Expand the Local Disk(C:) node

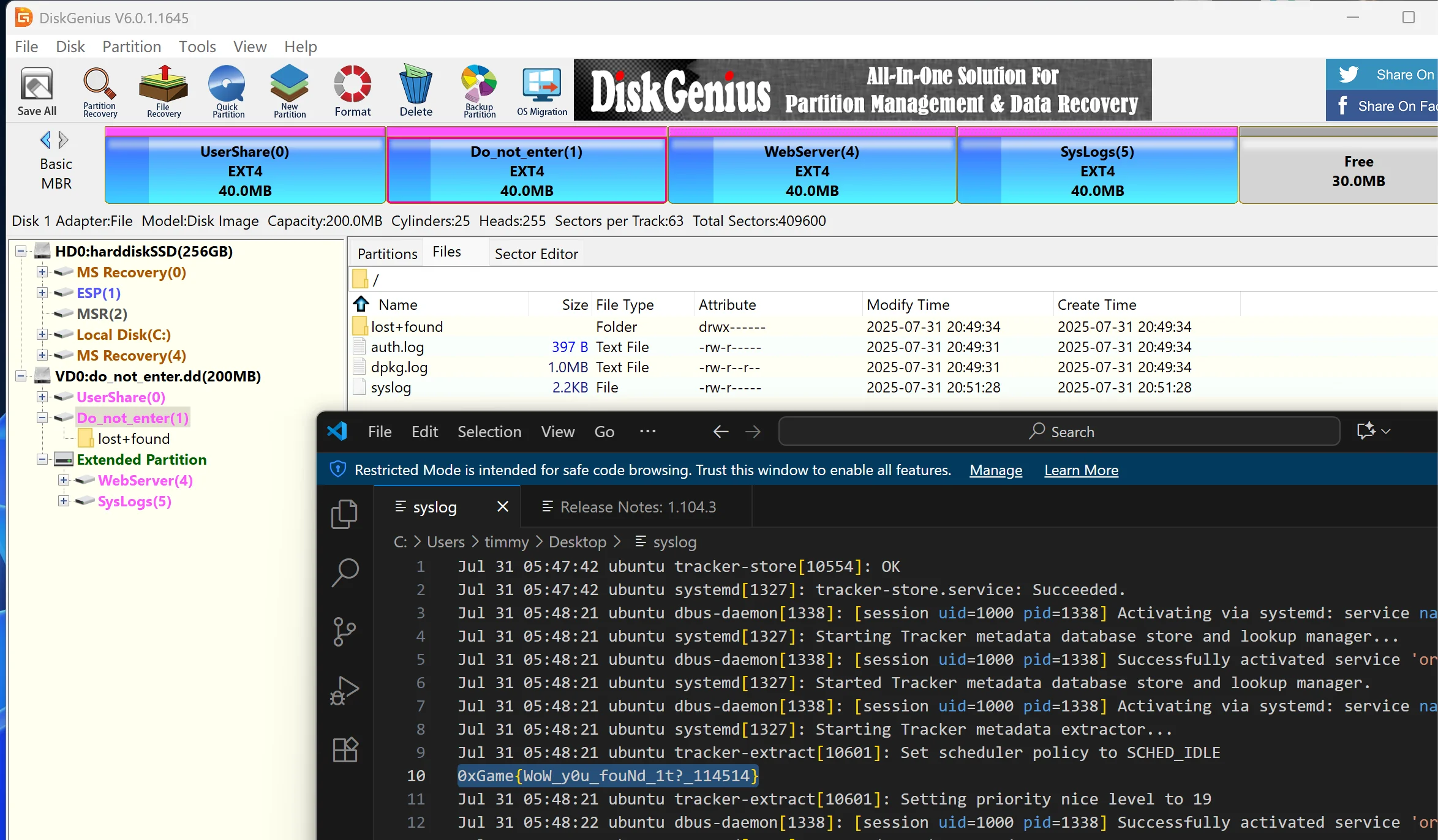pyautogui.click(x=42, y=335)
